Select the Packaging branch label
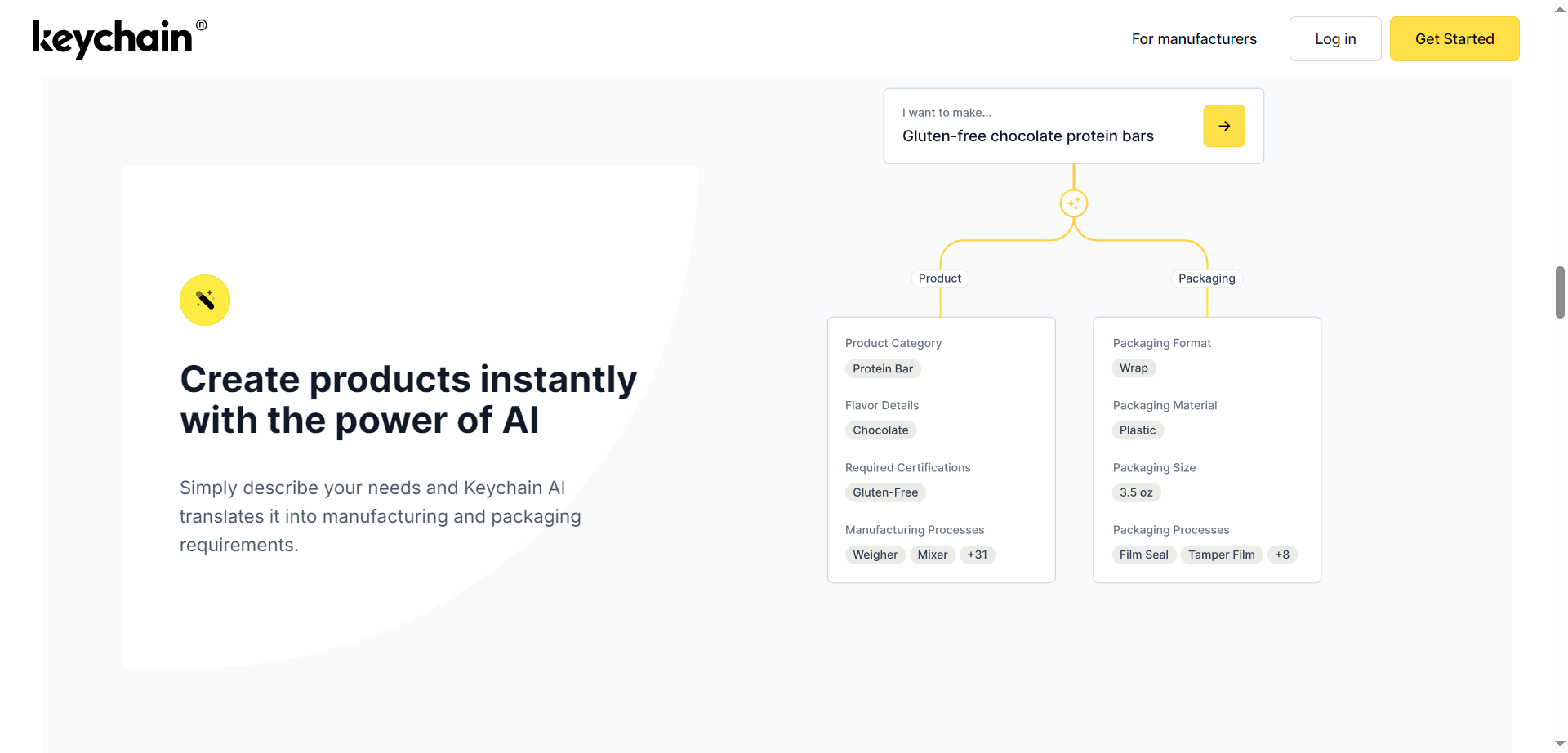The width and height of the screenshot is (1568, 753). tap(1206, 278)
